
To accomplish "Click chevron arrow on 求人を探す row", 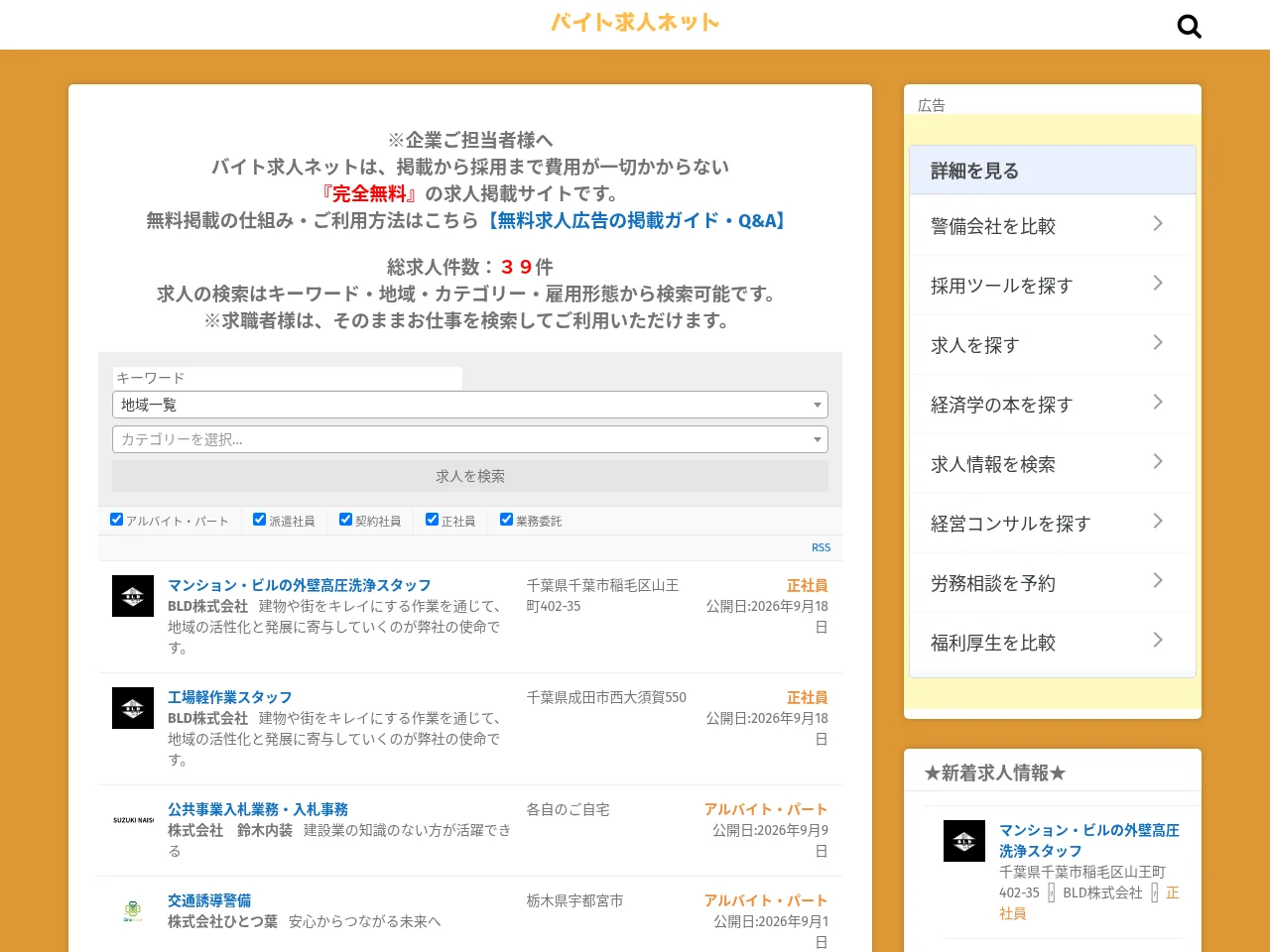I will click(x=1158, y=343).
